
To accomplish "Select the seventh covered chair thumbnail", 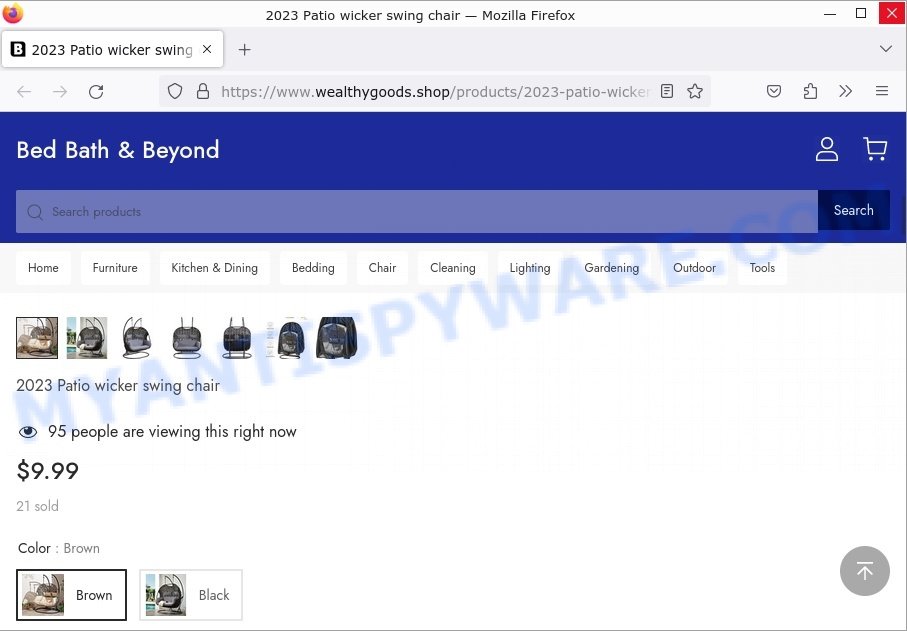I will click(x=337, y=338).
